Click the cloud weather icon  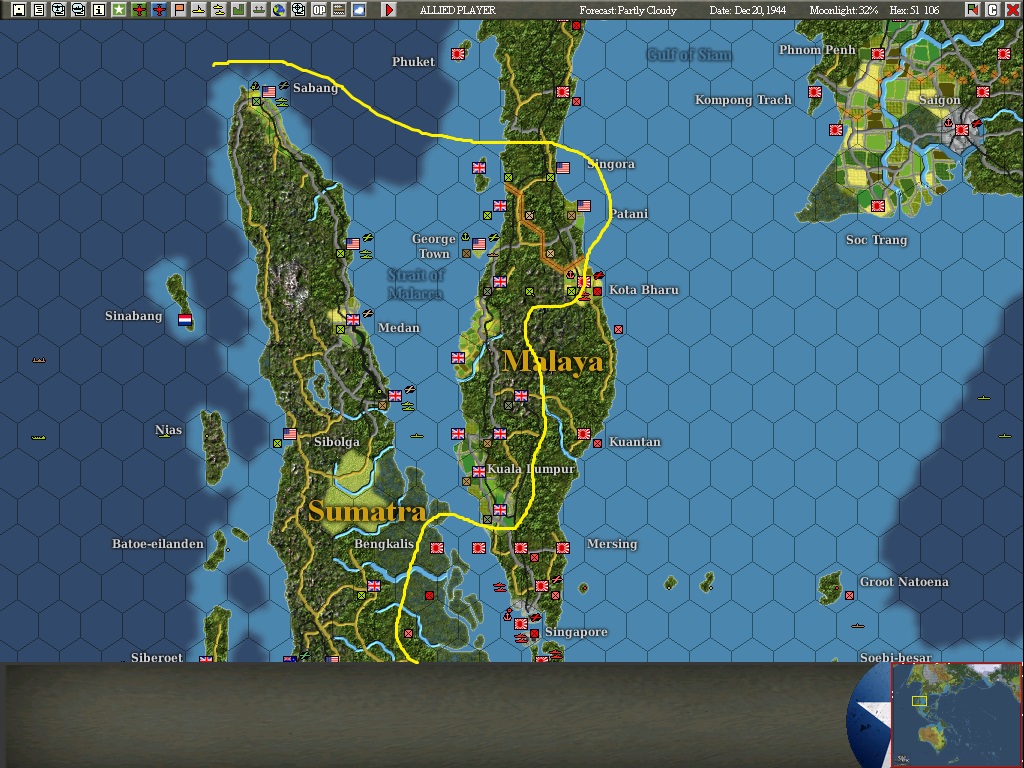(359, 10)
